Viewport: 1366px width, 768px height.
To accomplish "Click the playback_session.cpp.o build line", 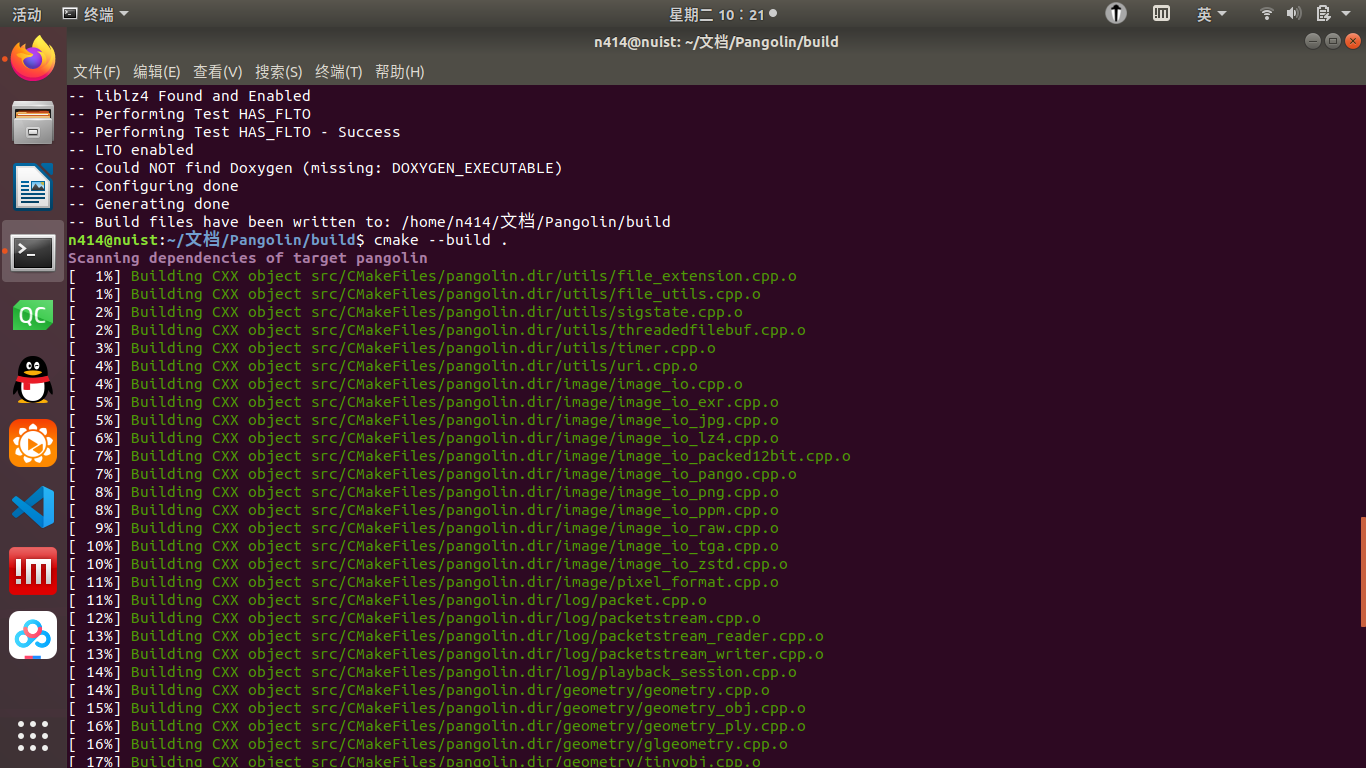I will [432, 672].
